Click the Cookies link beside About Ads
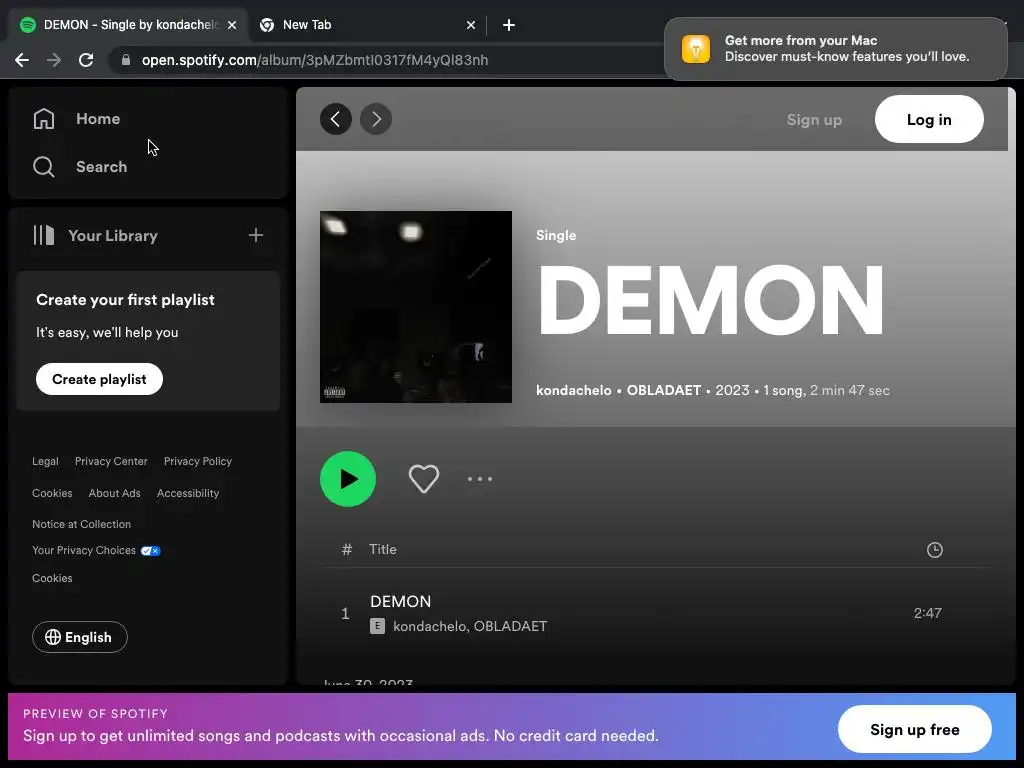 point(52,493)
